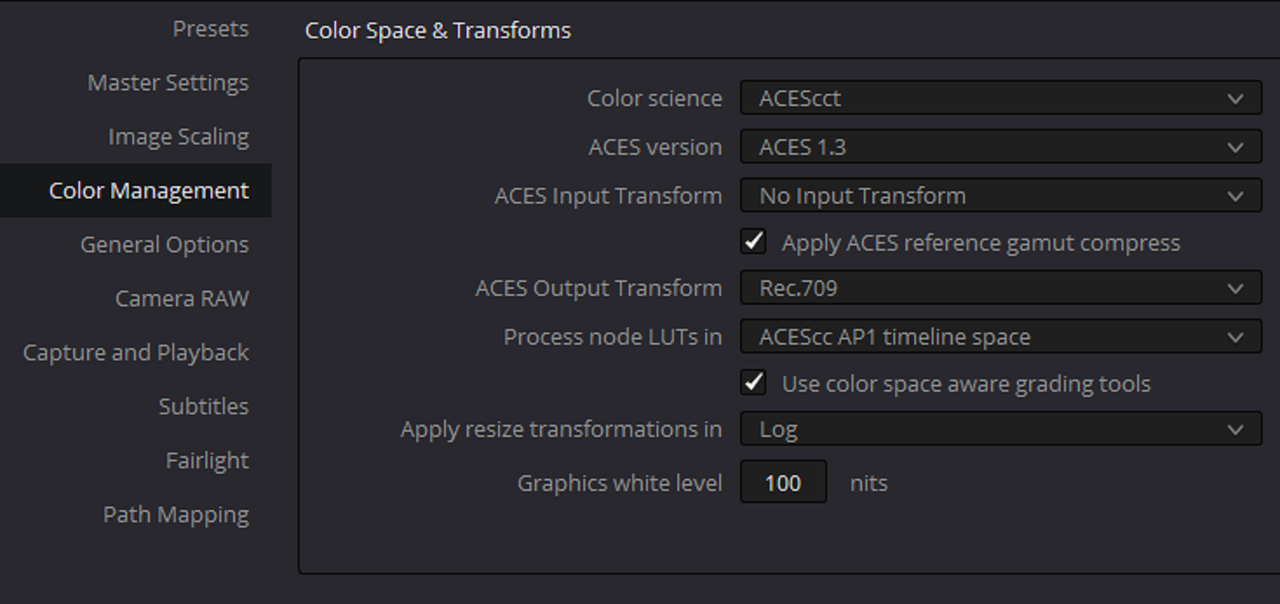Click the nits unit text
The height and width of the screenshot is (604, 1280).
coord(868,483)
